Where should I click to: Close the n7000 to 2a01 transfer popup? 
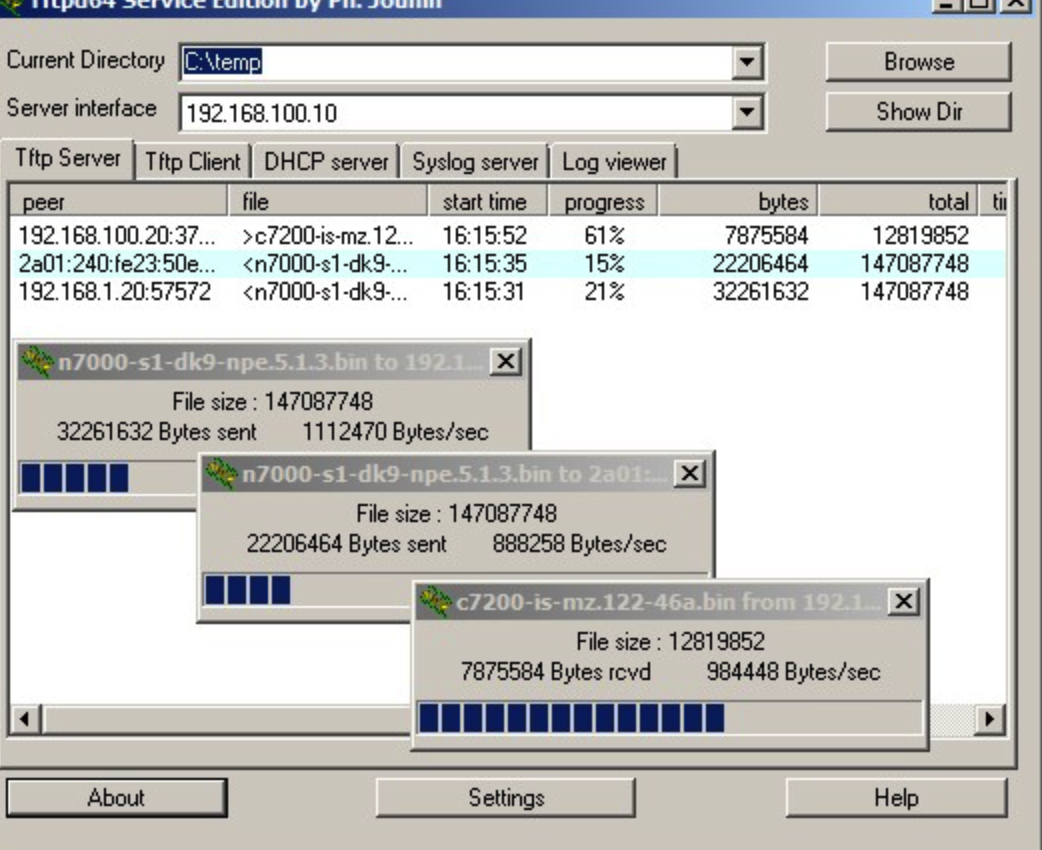(x=690, y=474)
